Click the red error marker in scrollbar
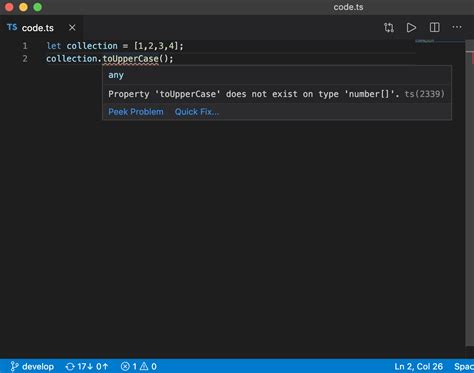474x373 pixels. 473,59
